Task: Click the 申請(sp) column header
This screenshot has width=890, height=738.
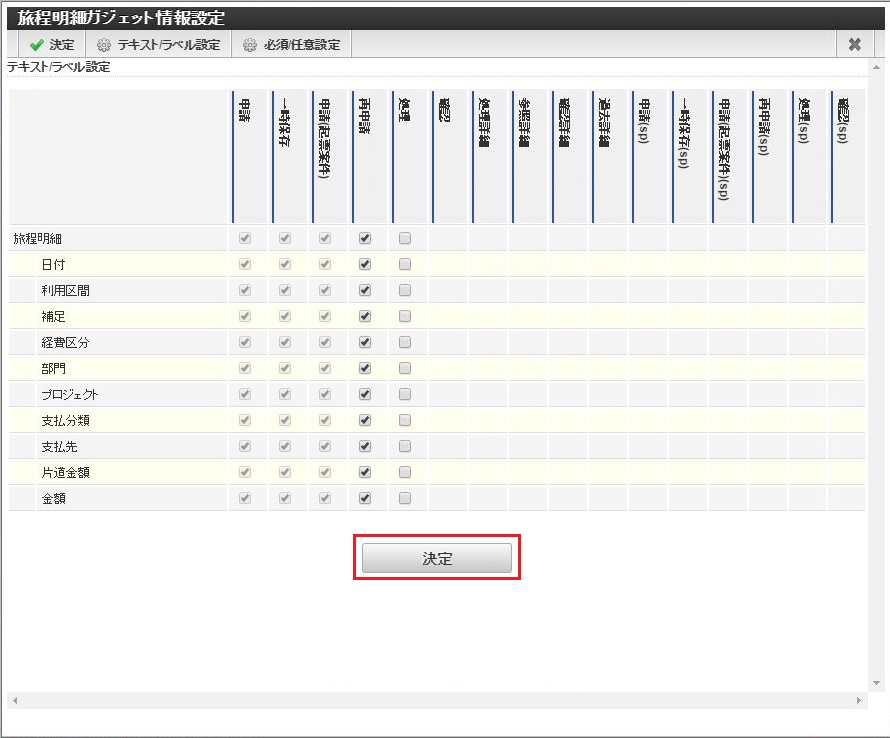Action: point(649,156)
